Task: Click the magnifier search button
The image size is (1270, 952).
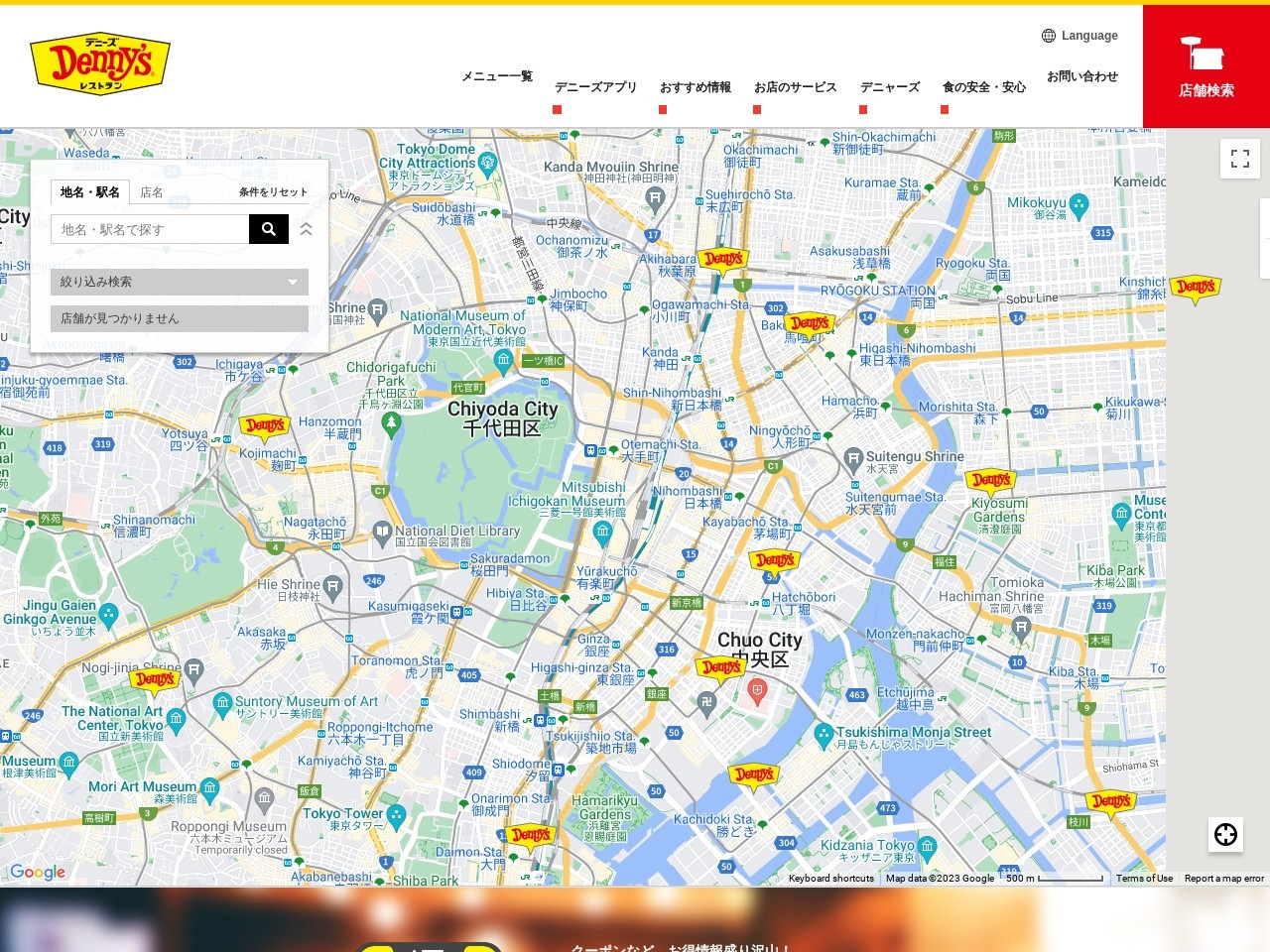Action: tap(269, 229)
